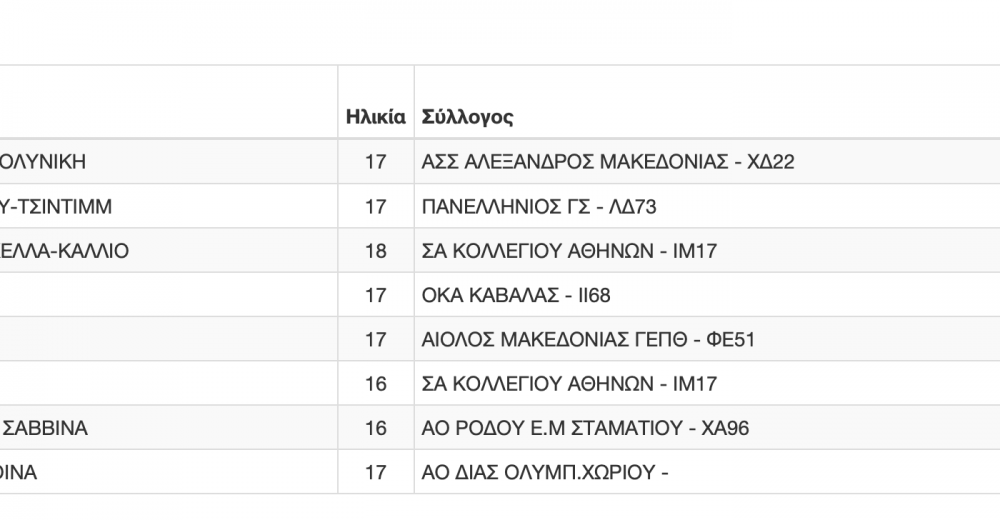Click age 17 in ΑΛΕΞΑΝΔΡΟΣ ΜΑΚΕΔΟΝΙΑΣ row
Viewport: 1000px width, 520px height.
(x=376, y=161)
